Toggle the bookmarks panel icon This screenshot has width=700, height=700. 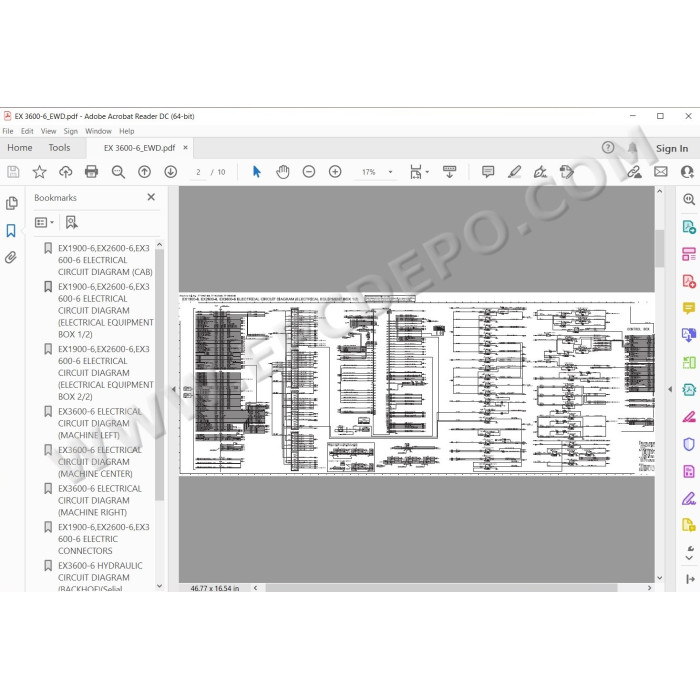pyautogui.click(x=11, y=231)
